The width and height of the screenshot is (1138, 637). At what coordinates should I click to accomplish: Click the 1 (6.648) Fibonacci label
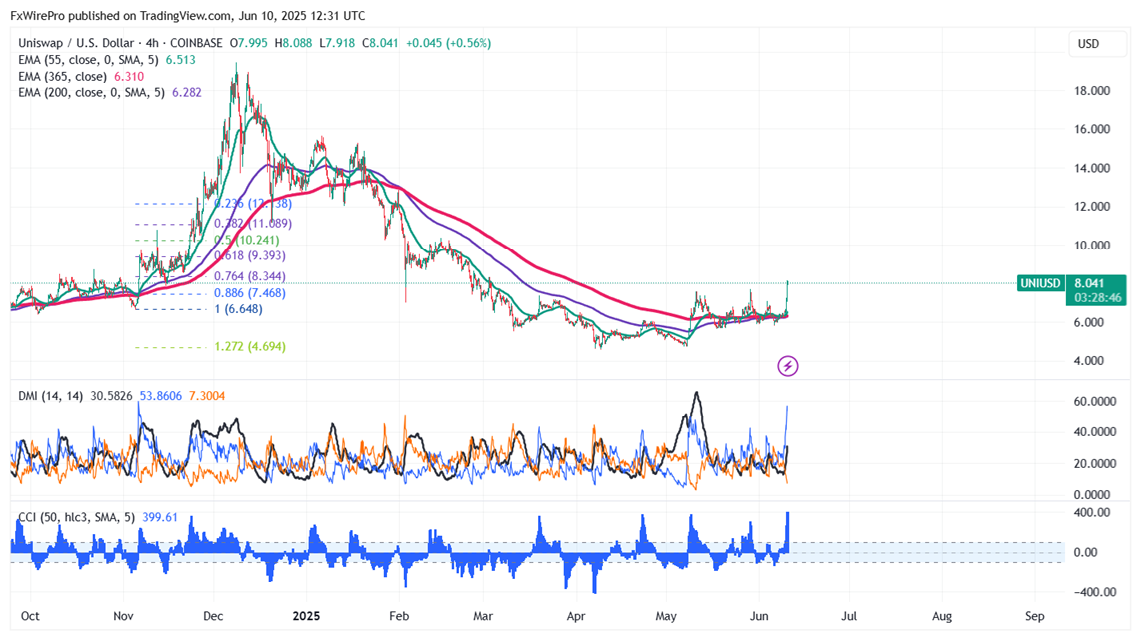238,309
